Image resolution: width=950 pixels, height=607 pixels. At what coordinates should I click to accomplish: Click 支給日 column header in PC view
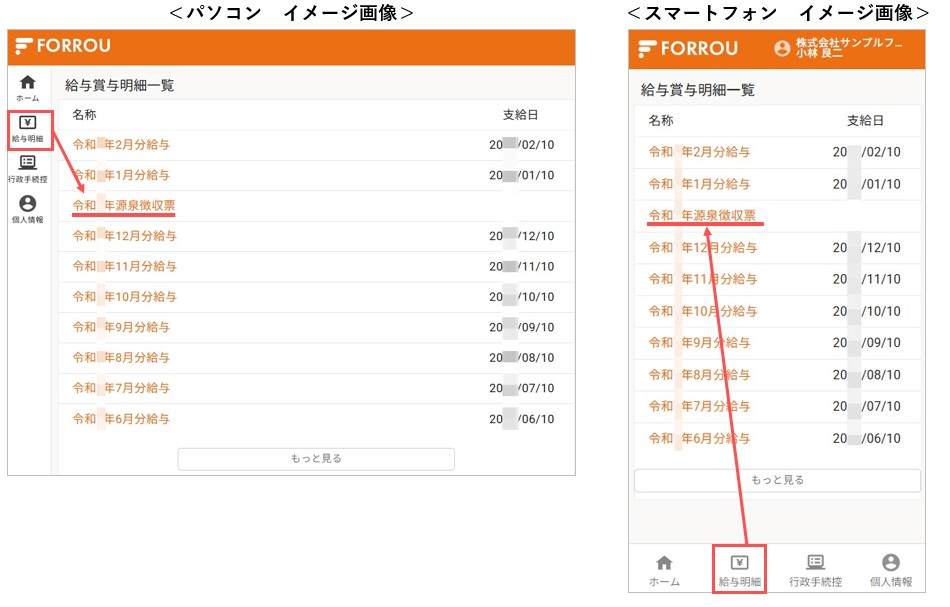click(520, 114)
